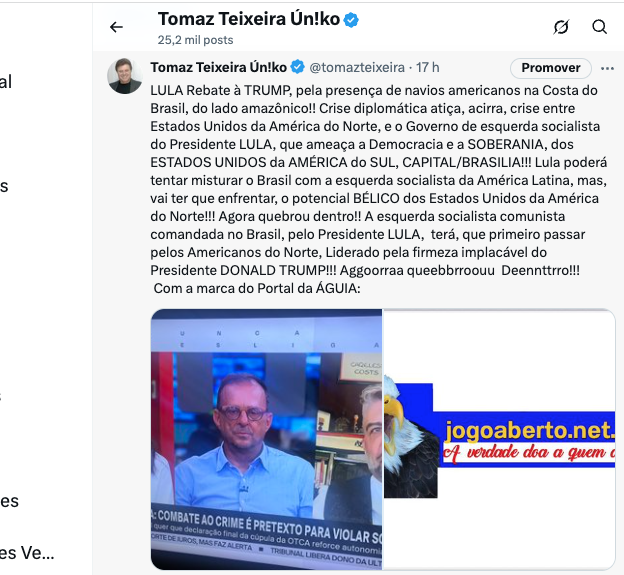
Task: Open Tomaz Teixeira's profile avatar
Action: [x=125, y=76]
